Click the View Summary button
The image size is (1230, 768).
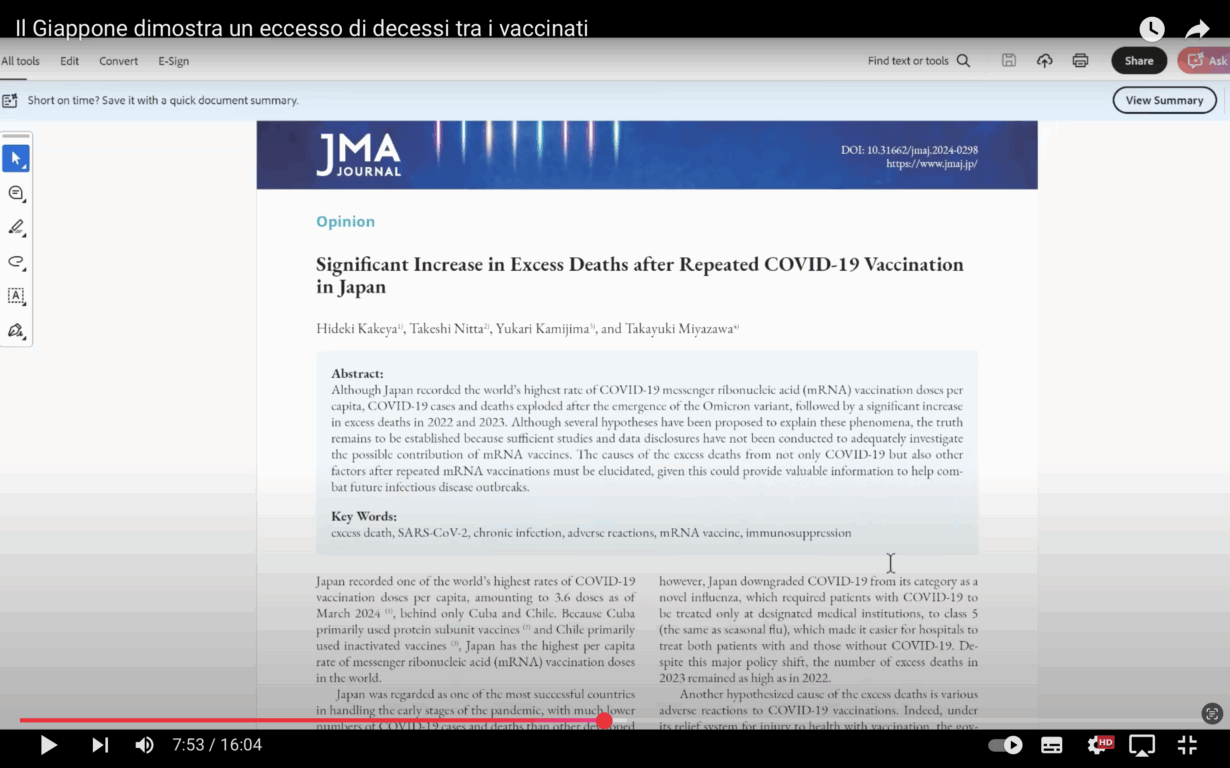point(1165,100)
